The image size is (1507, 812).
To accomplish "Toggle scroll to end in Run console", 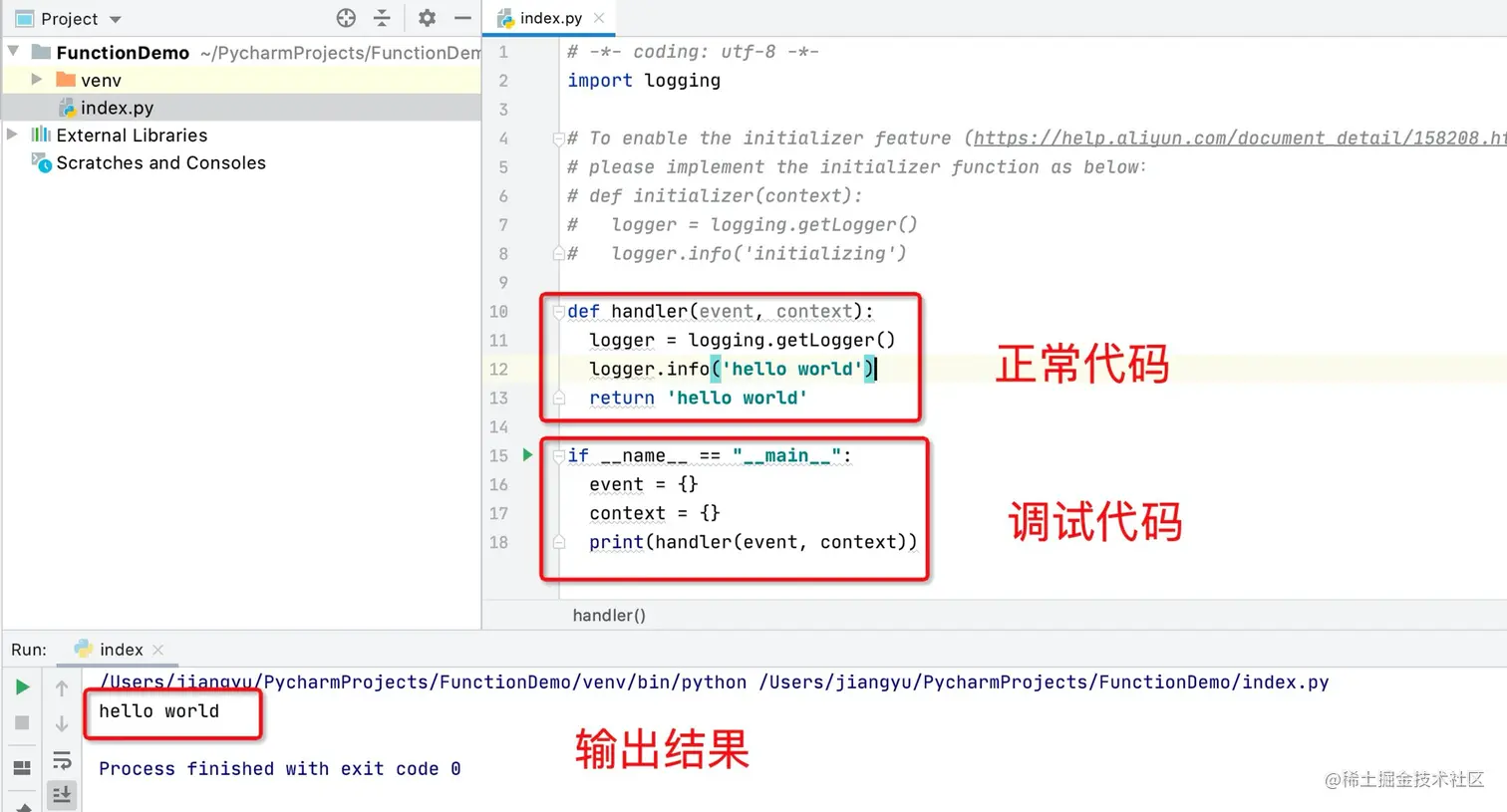I will pos(62,795).
